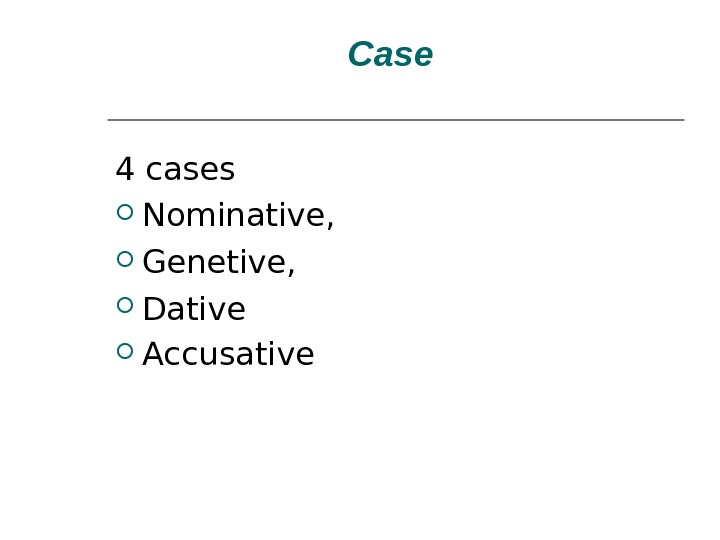The height and width of the screenshot is (540, 720).
Task: Click the left end of divider line
Action: (x=111, y=120)
